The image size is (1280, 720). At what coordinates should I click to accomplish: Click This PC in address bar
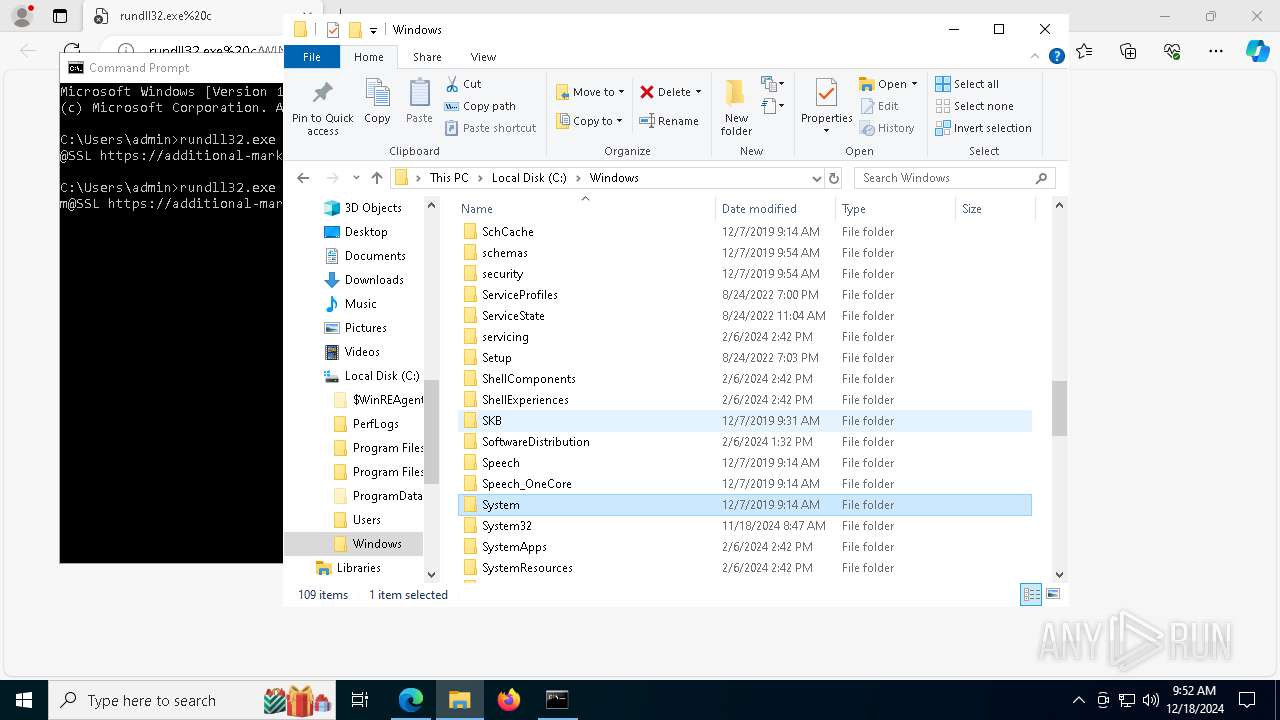pos(449,178)
